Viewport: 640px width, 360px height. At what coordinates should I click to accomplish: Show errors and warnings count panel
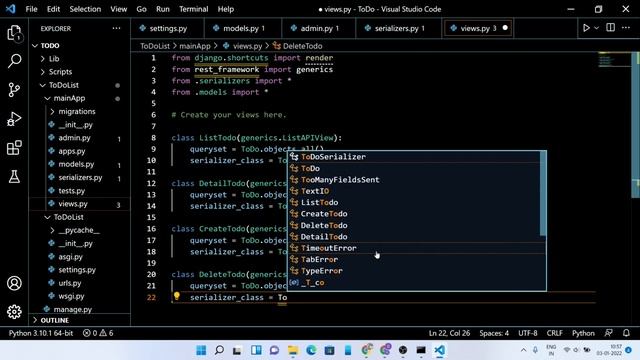pyautogui.click(x=98, y=333)
